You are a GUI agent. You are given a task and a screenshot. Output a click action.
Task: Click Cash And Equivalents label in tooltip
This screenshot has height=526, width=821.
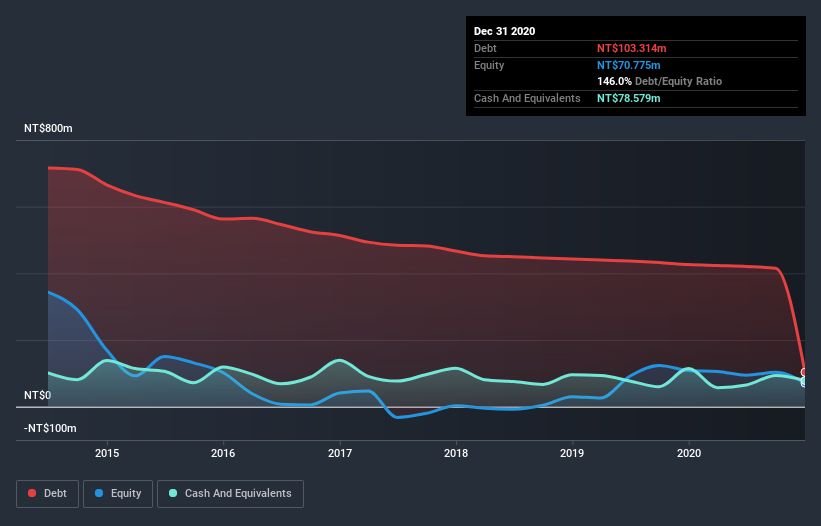point(527,98)
